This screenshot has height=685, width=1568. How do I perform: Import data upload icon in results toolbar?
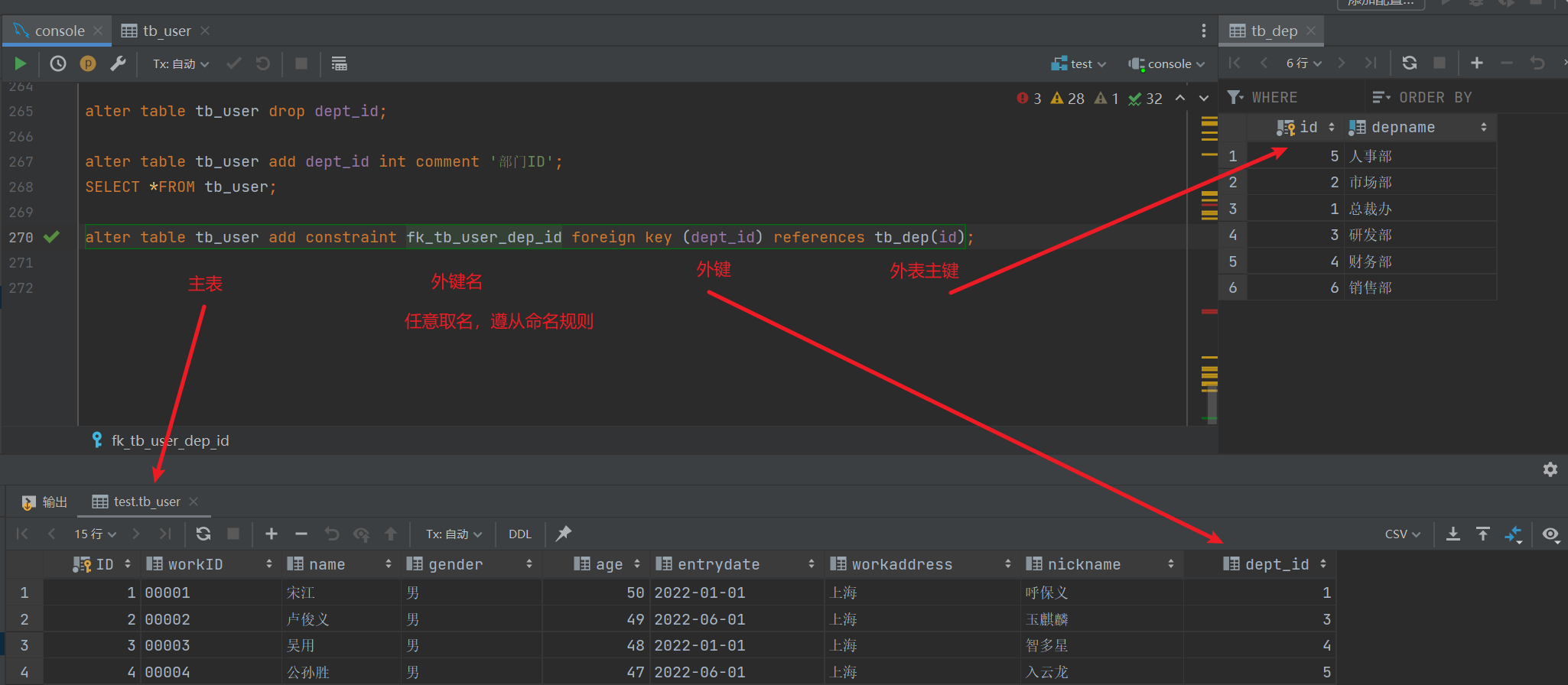click(1483, 534)
